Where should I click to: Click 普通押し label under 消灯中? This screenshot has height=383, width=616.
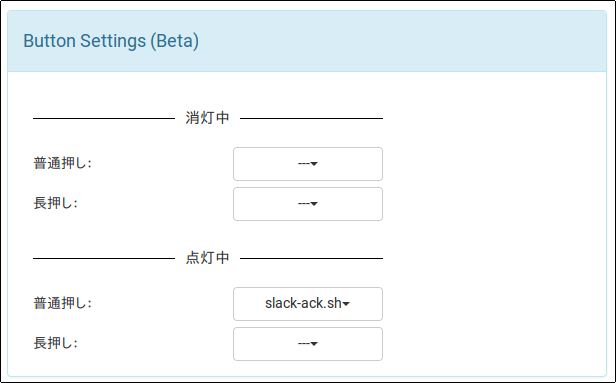[62, 163]
